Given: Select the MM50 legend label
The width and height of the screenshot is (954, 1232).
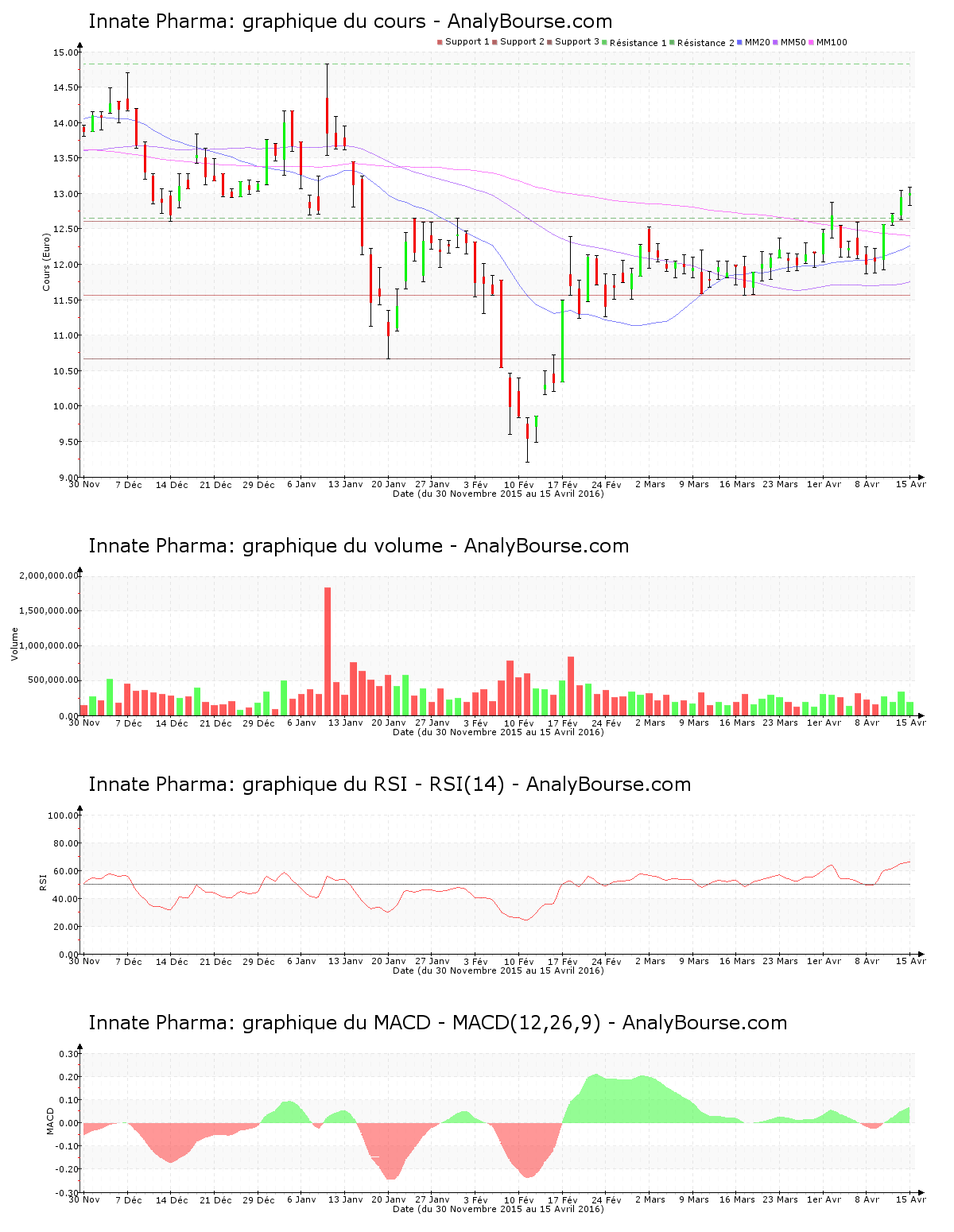Looking at the screenshot, I should [x=793, y=42].
